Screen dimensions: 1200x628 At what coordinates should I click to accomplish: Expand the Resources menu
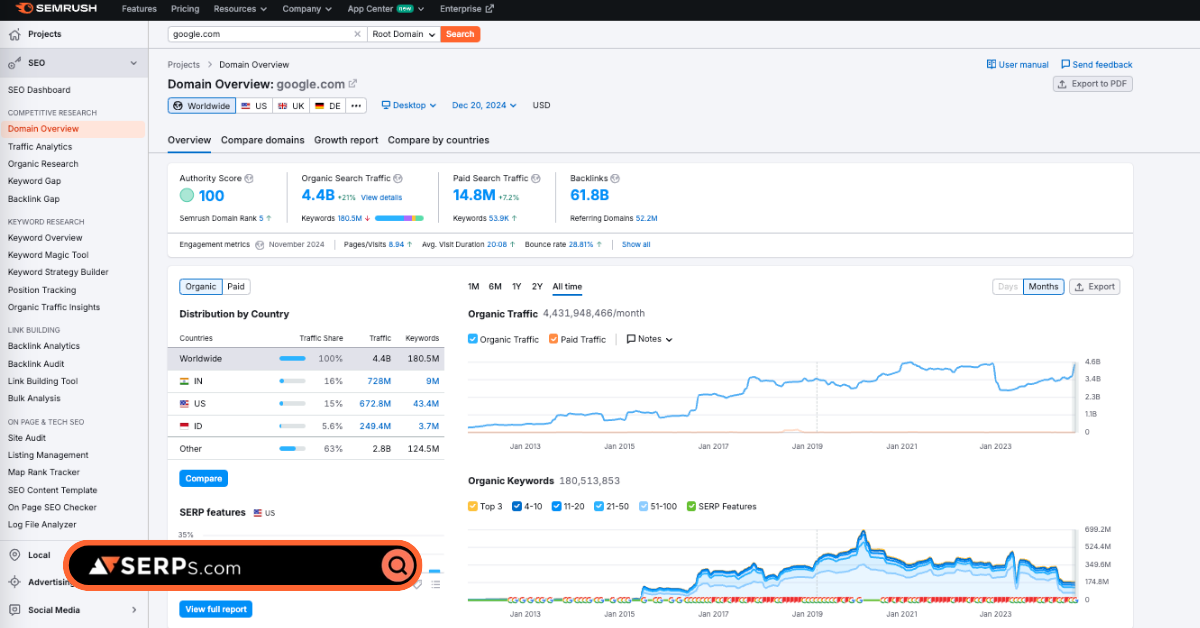pos(240,9)
